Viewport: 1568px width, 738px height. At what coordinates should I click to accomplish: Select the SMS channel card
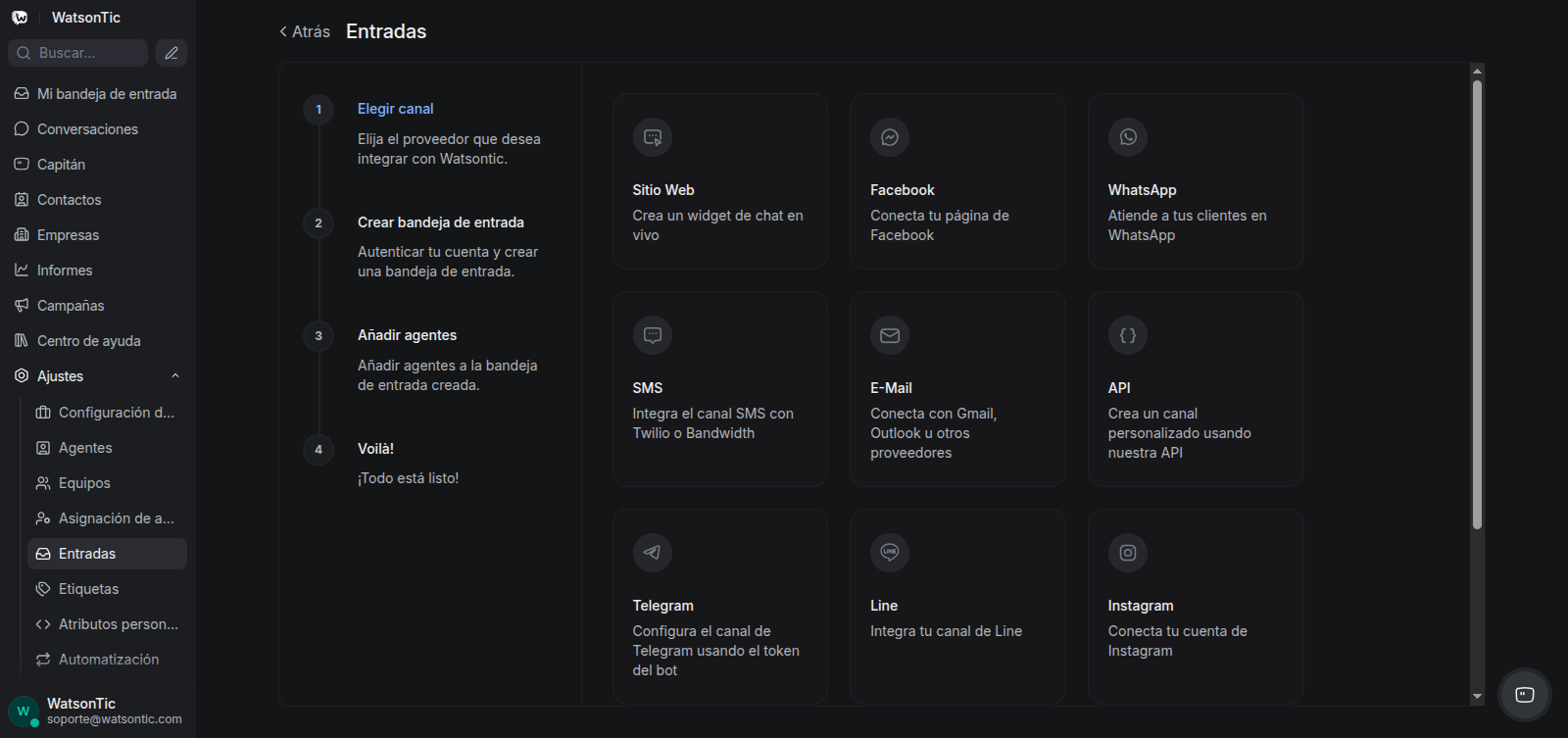[x=720, y=389]
